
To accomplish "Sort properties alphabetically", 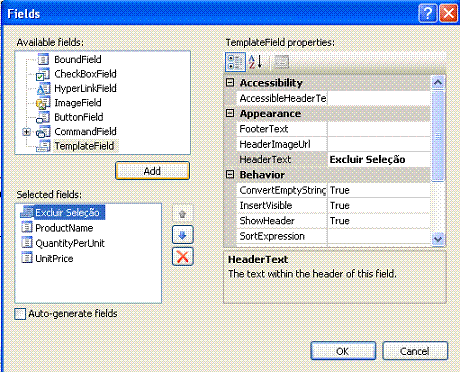I will [x=256, y=62].
